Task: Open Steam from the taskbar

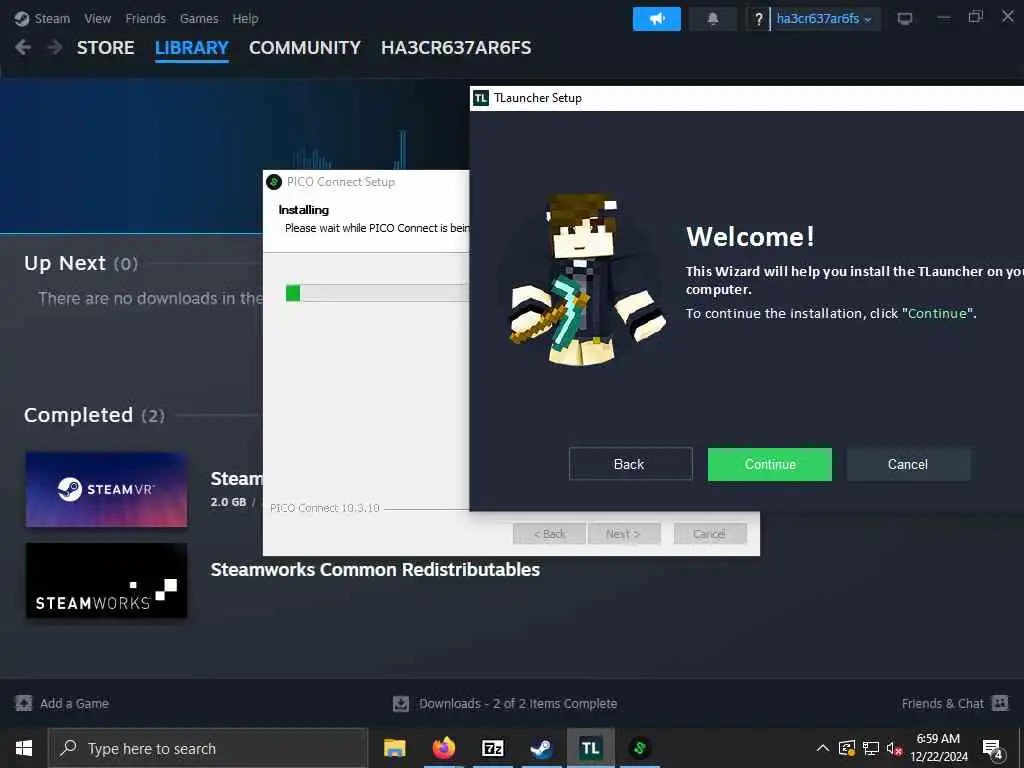Action: coord(541,748)
